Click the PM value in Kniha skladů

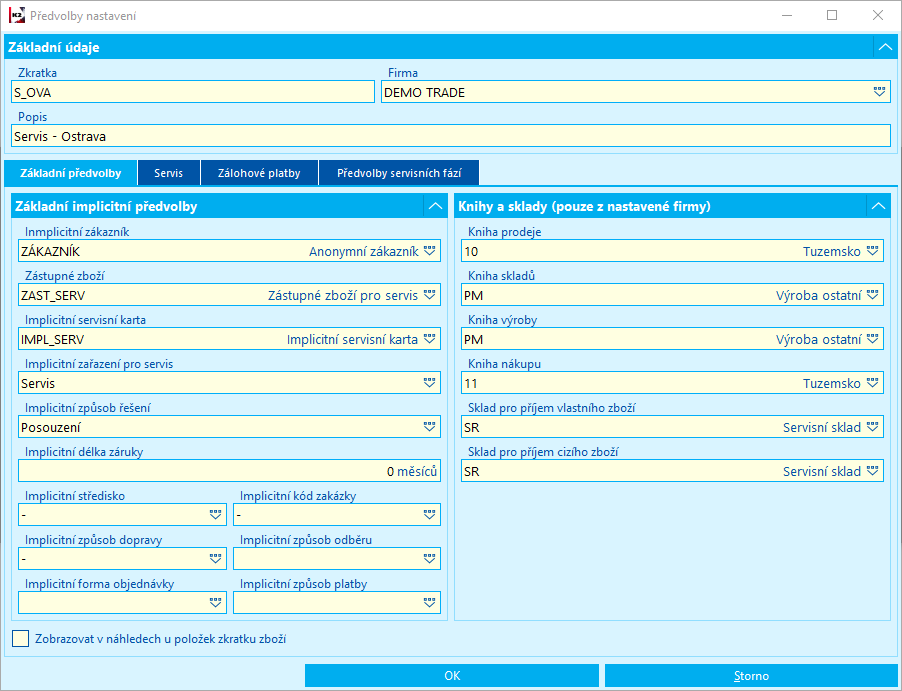coord(473,296)
